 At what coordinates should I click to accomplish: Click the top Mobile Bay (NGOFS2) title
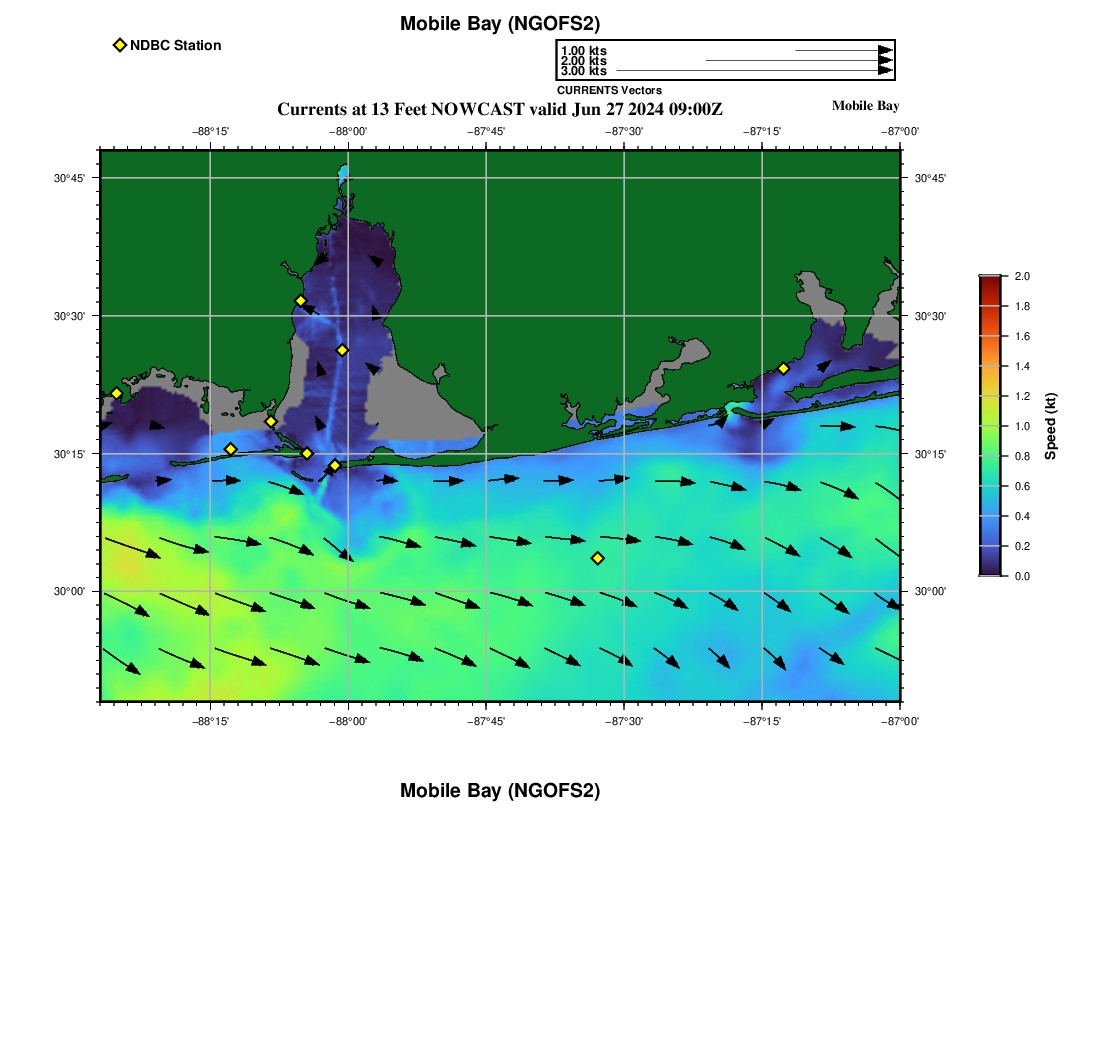tap(499, 23)
